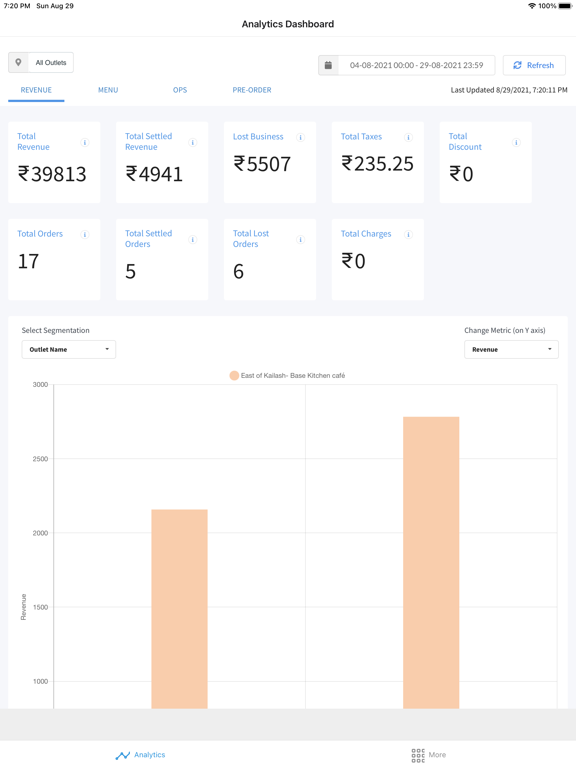Click the Total Charges info icon
This screenshot has width=576, height=768.
408,235
